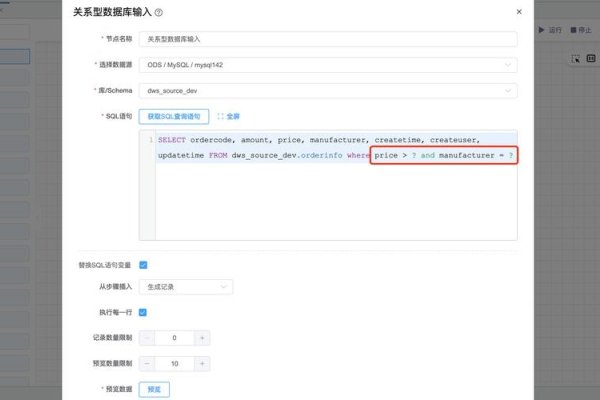Image resolution: width=600 pixels, height=400 pixels.
Task: Click 运行 button in background toolbar
Action: point(550,30)
